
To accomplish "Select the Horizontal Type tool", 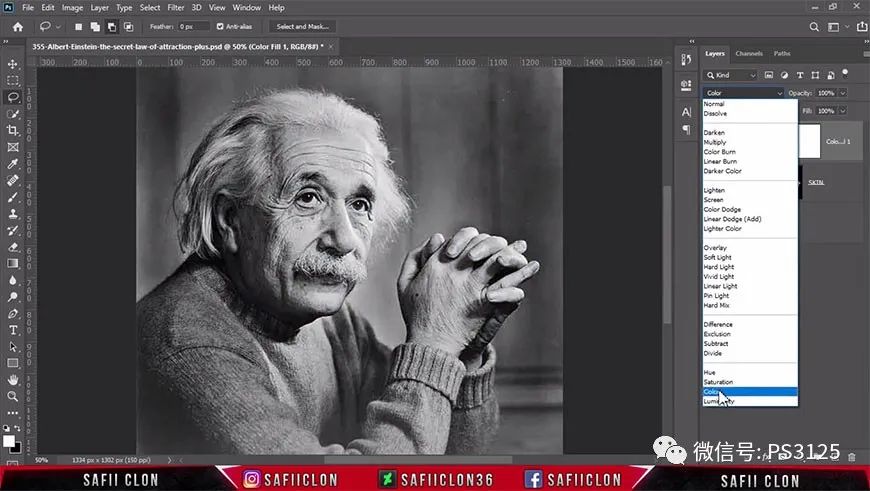I will (x=13, y=330).
